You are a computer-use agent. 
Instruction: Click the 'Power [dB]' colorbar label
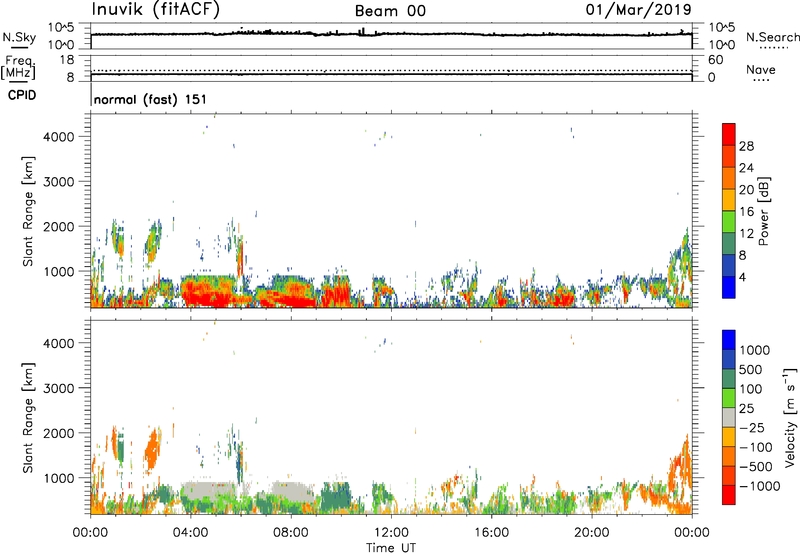tap(764, 211)
